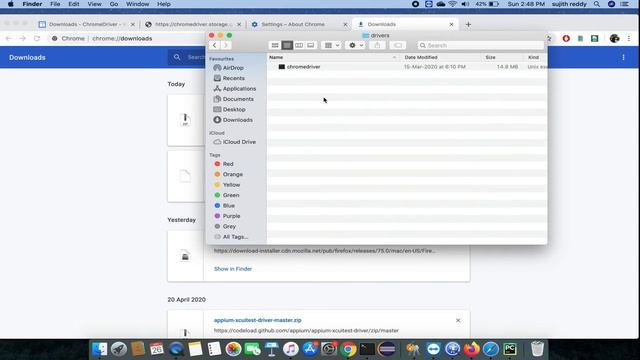Screen dimensions: 640x360
Task: Open the File menu
Action: (55, 4)
